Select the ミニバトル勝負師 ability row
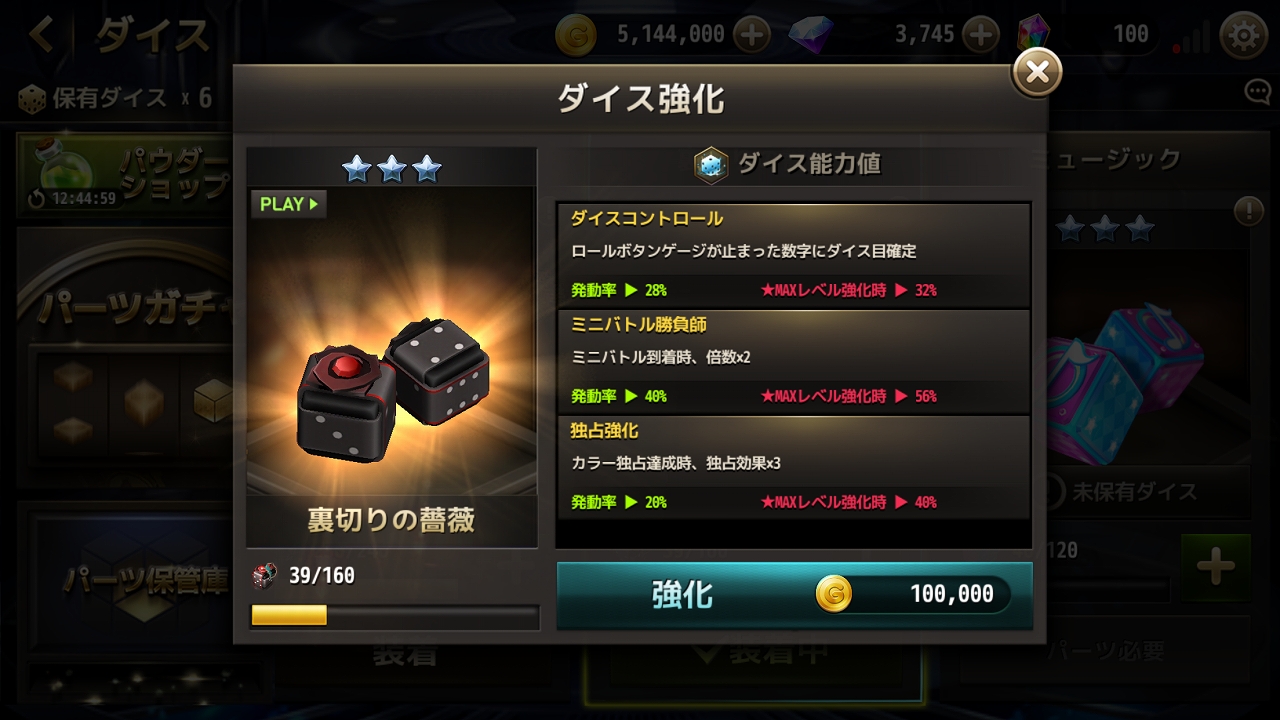The image size is (1280, 720). [793, 361]
